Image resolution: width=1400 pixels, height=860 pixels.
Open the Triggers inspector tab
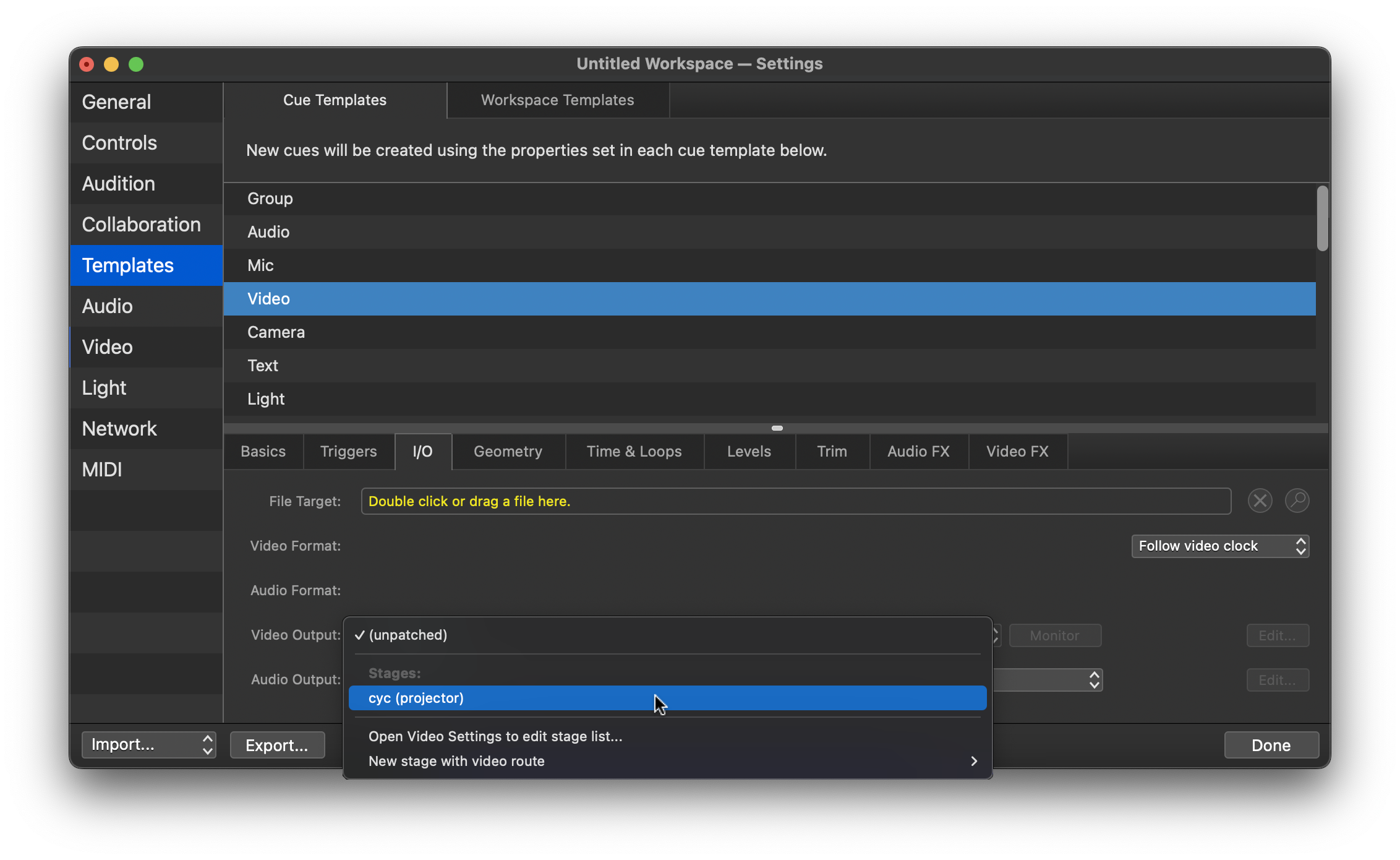349,452
